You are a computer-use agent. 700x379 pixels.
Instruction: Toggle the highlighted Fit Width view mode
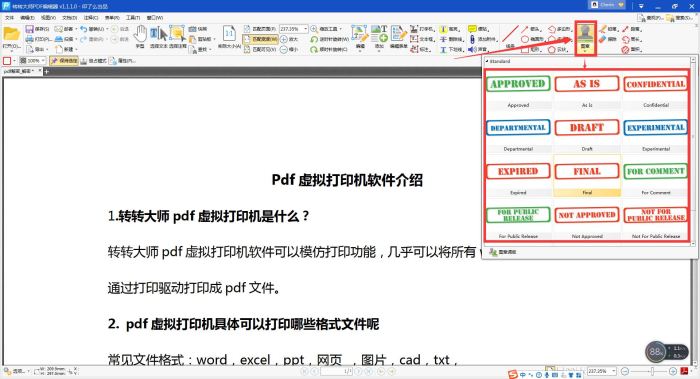click(x=261, y=39)
